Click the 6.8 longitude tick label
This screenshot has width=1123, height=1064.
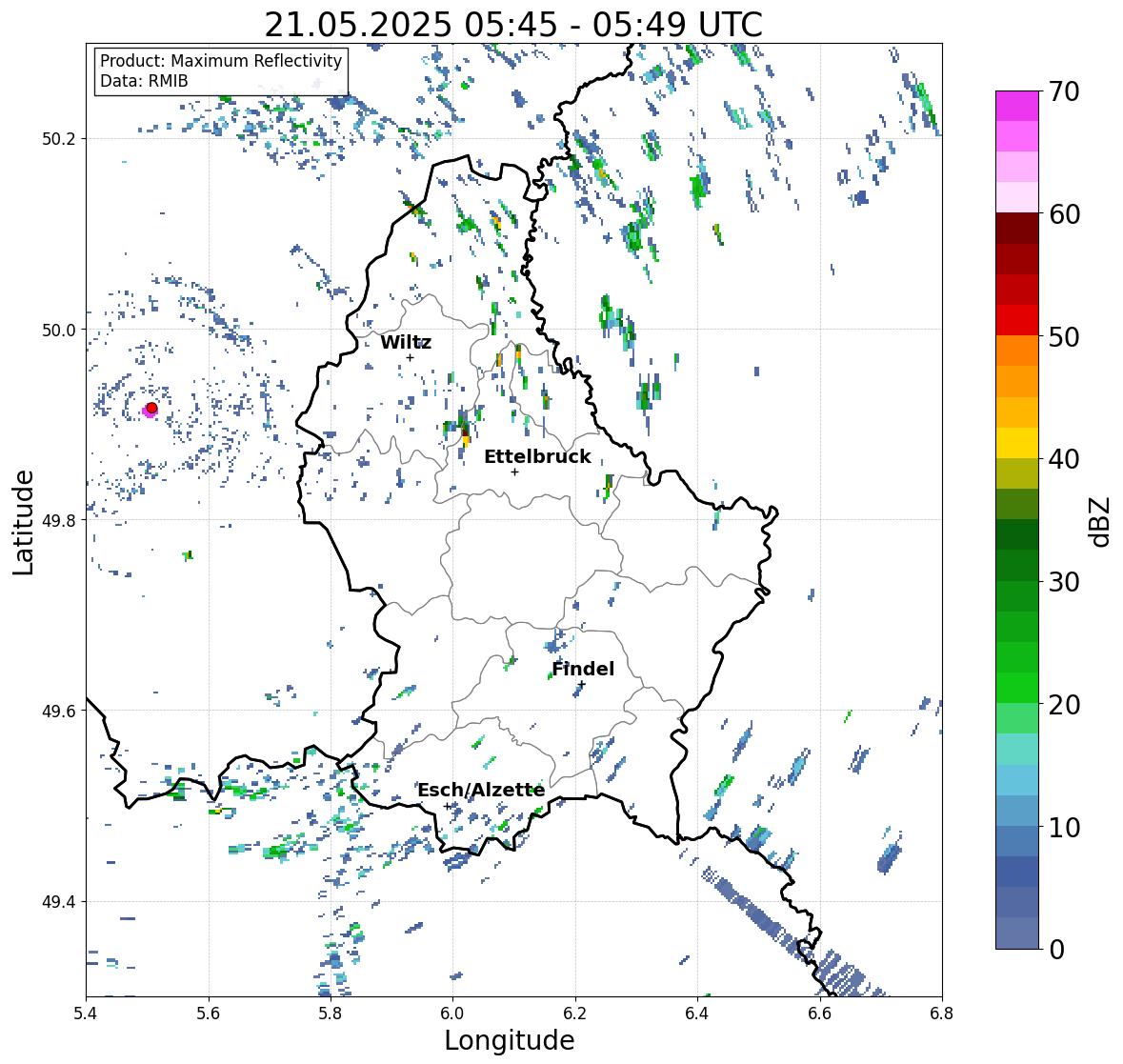[942, 1013]
